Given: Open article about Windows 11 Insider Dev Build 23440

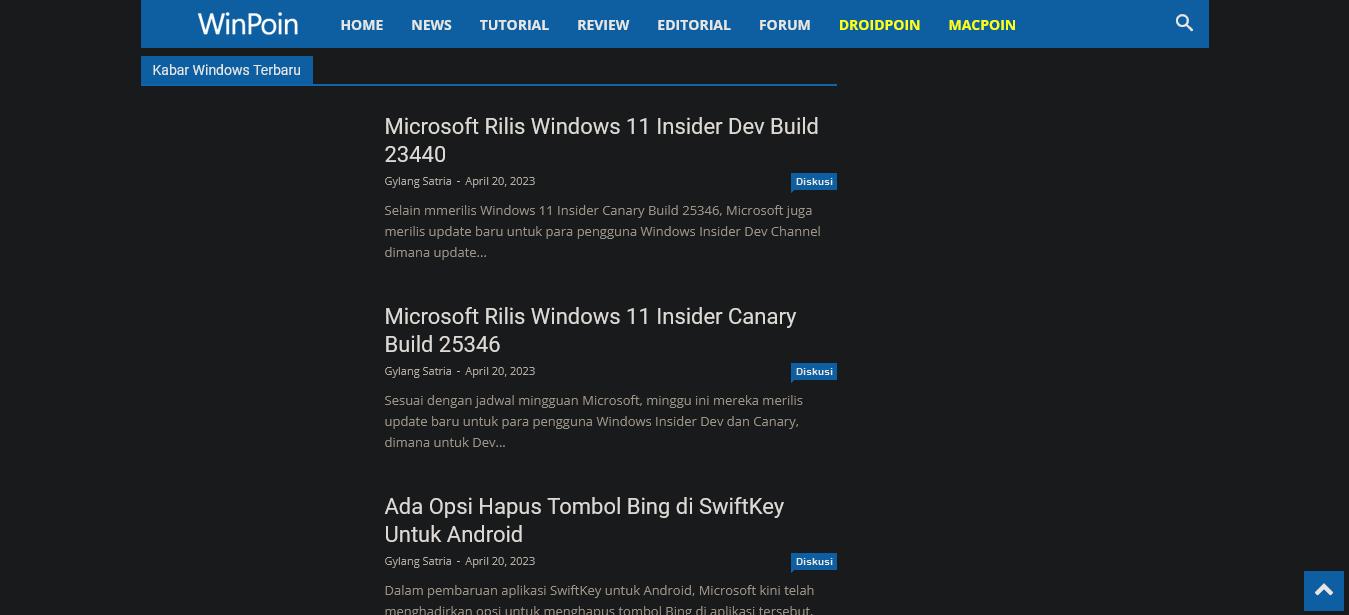Looking at the screenshot, I should click(601, 140).
